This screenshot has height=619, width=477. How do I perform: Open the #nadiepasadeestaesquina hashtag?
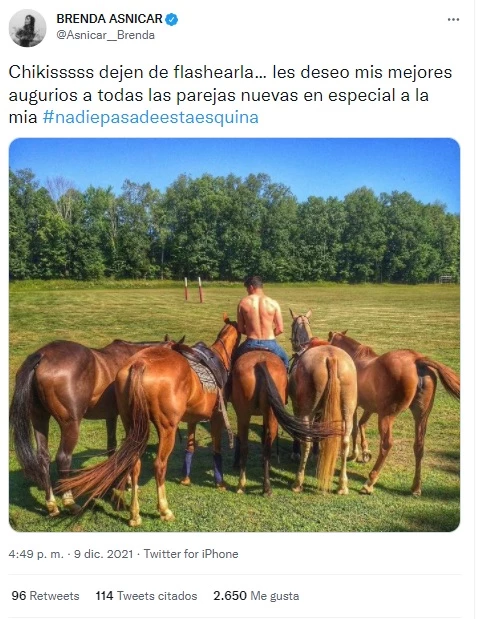(x=150, y=117)
